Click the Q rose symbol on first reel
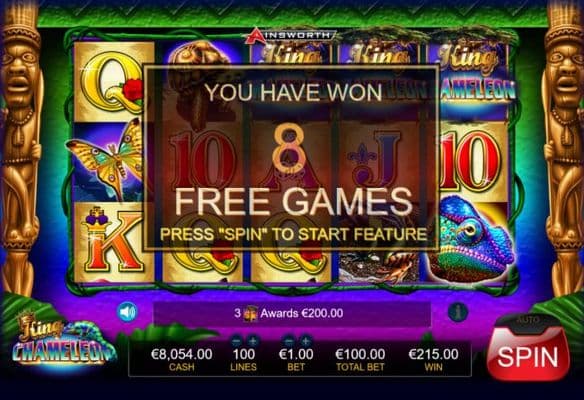This screenshot has width=584, height=400. point(110,82)
